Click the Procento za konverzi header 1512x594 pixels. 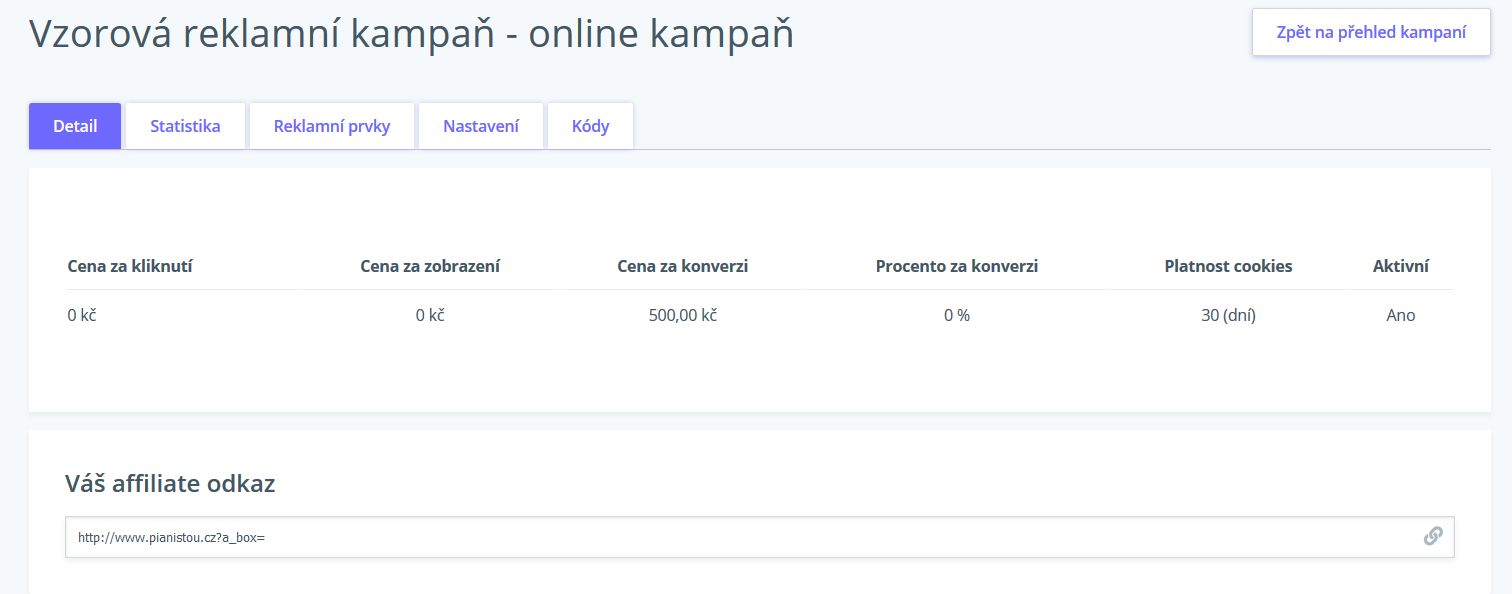click(957, 266)
